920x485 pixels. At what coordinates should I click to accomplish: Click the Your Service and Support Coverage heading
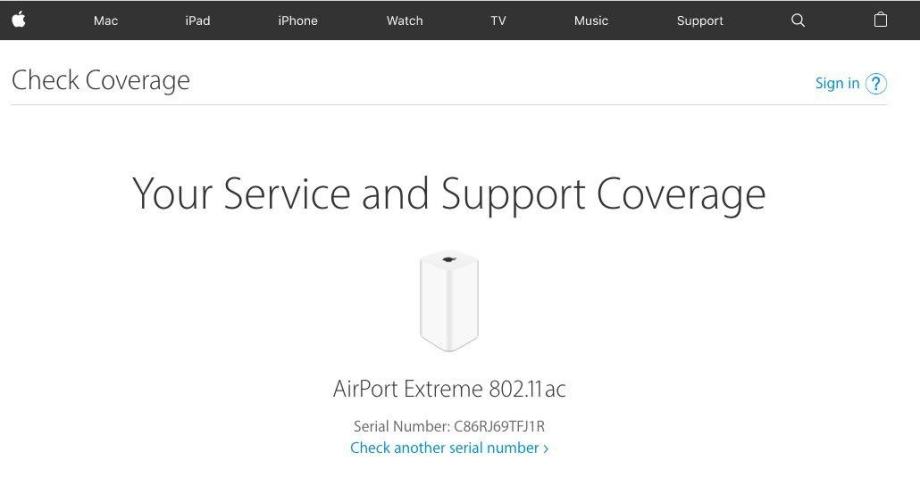[449, 194]
